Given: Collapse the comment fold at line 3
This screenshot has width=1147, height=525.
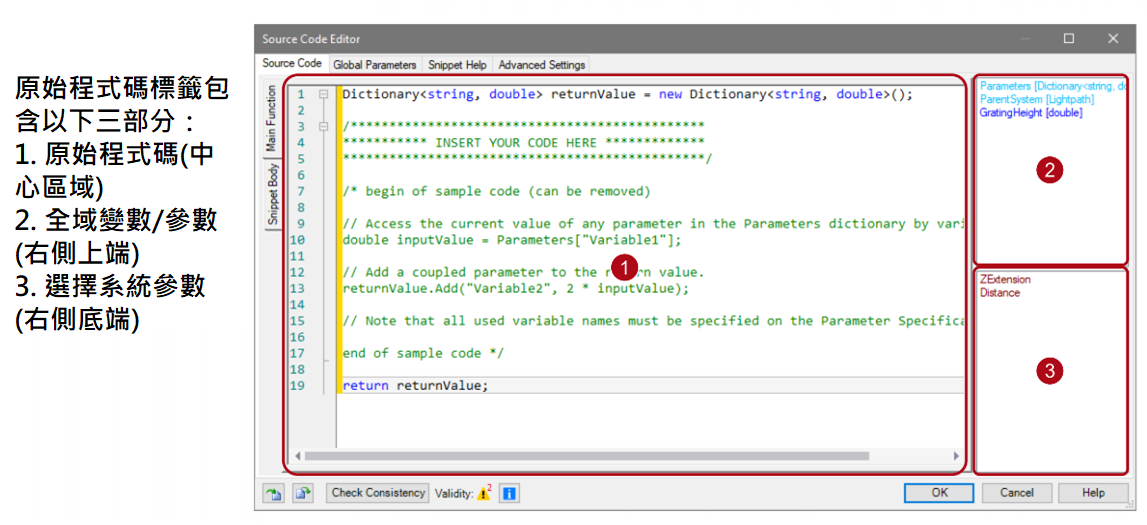Looking at the screenshot, I should 323,126.
